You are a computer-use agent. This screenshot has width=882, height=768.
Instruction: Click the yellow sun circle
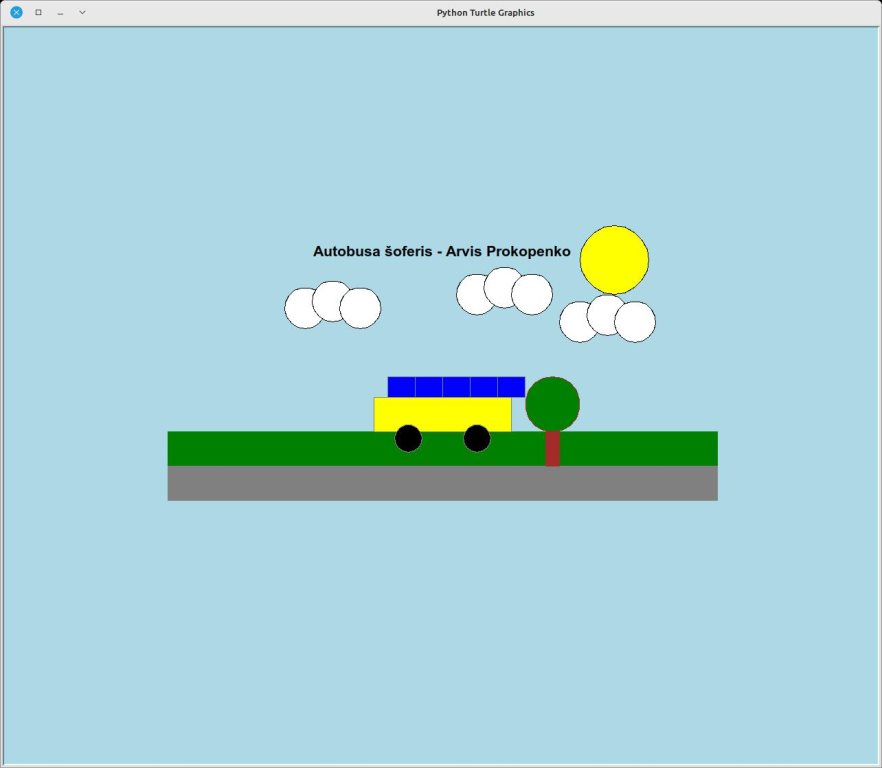614,260
